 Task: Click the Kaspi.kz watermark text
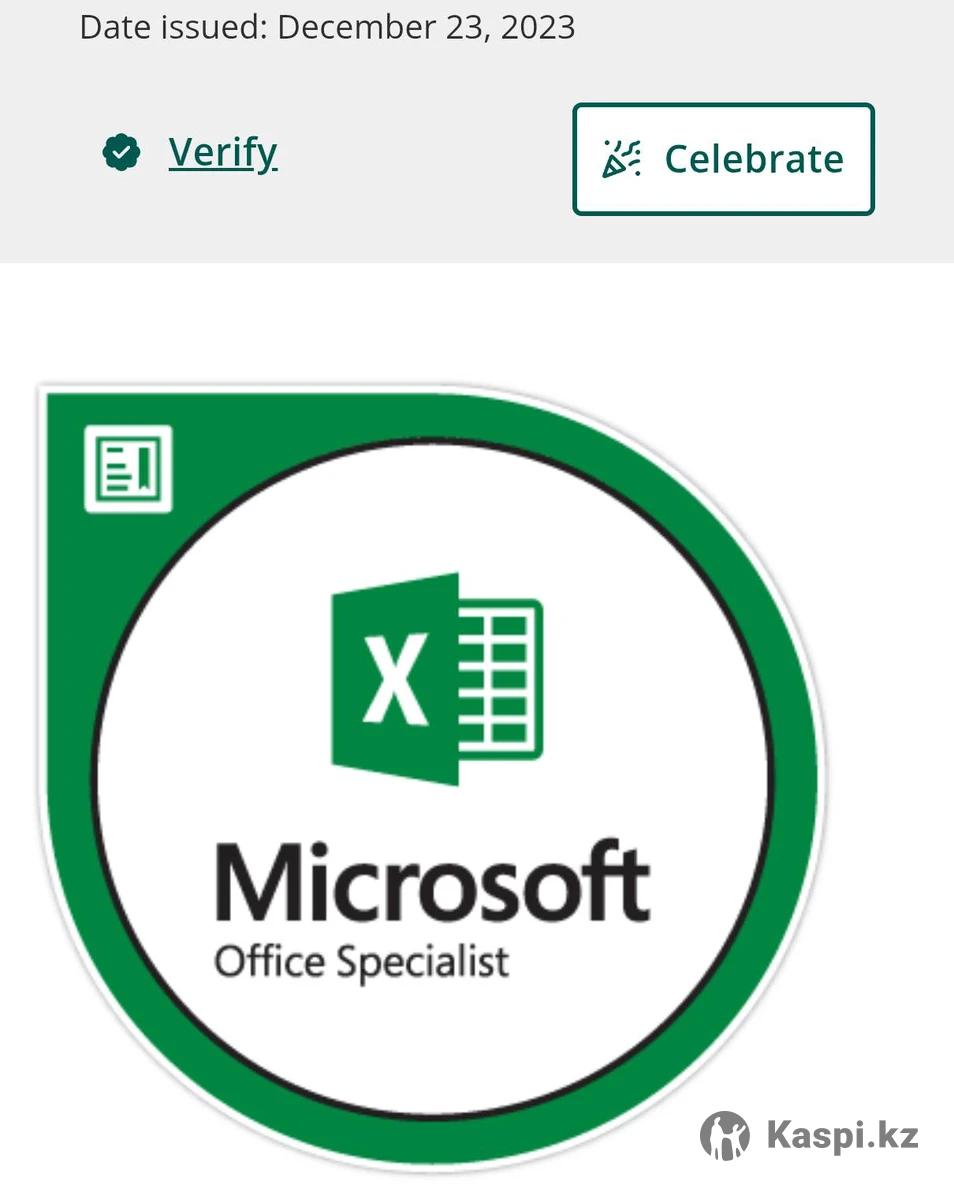tap(843, 1136)
